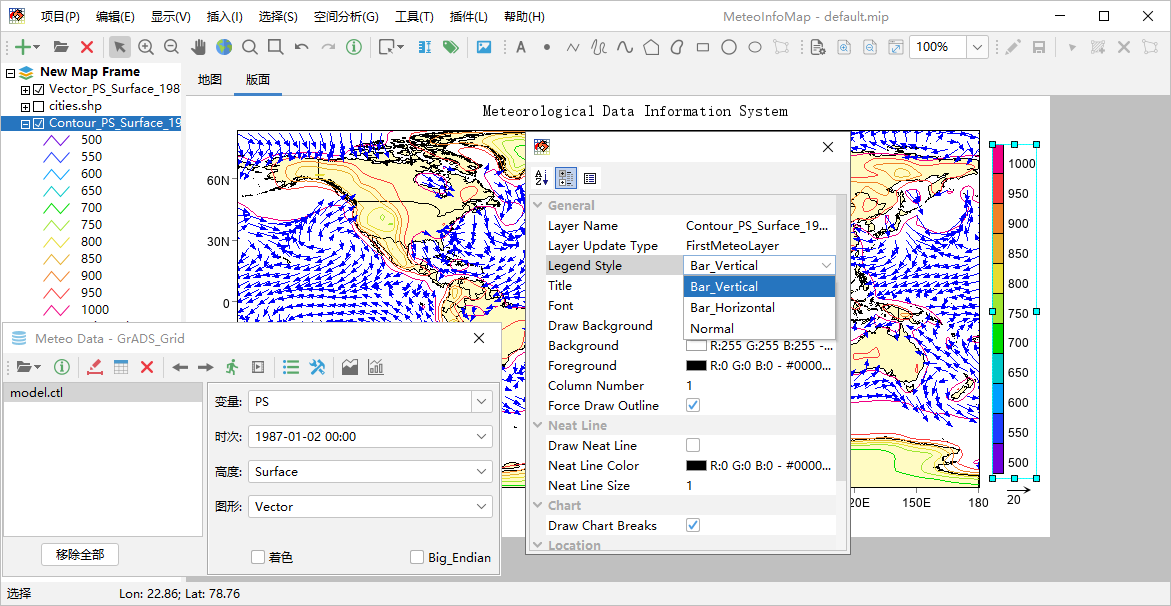
Task: Open the 图形 Vector dropdown
Action: tap(482, 507)
